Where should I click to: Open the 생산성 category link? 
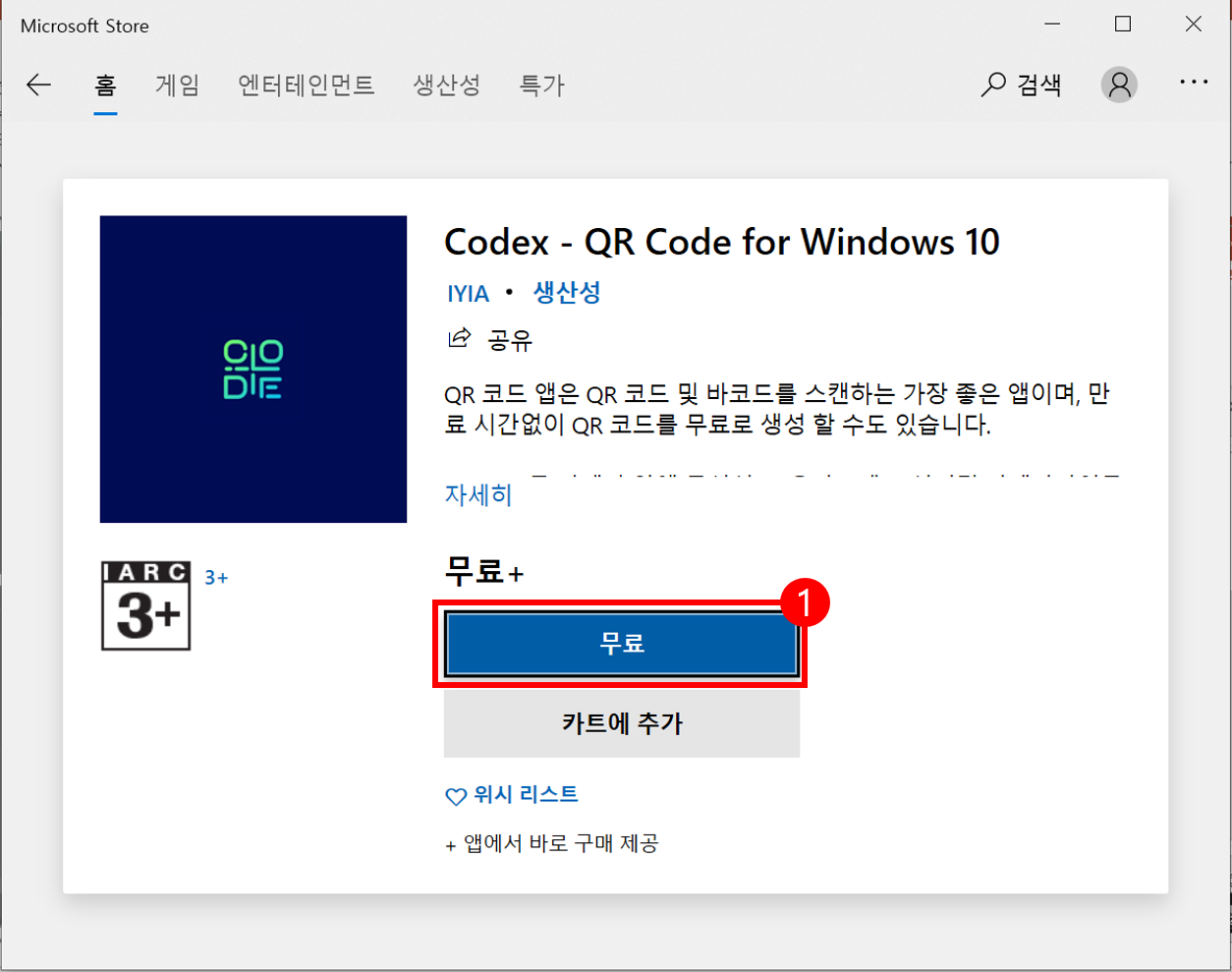click(x=567, y=293)
